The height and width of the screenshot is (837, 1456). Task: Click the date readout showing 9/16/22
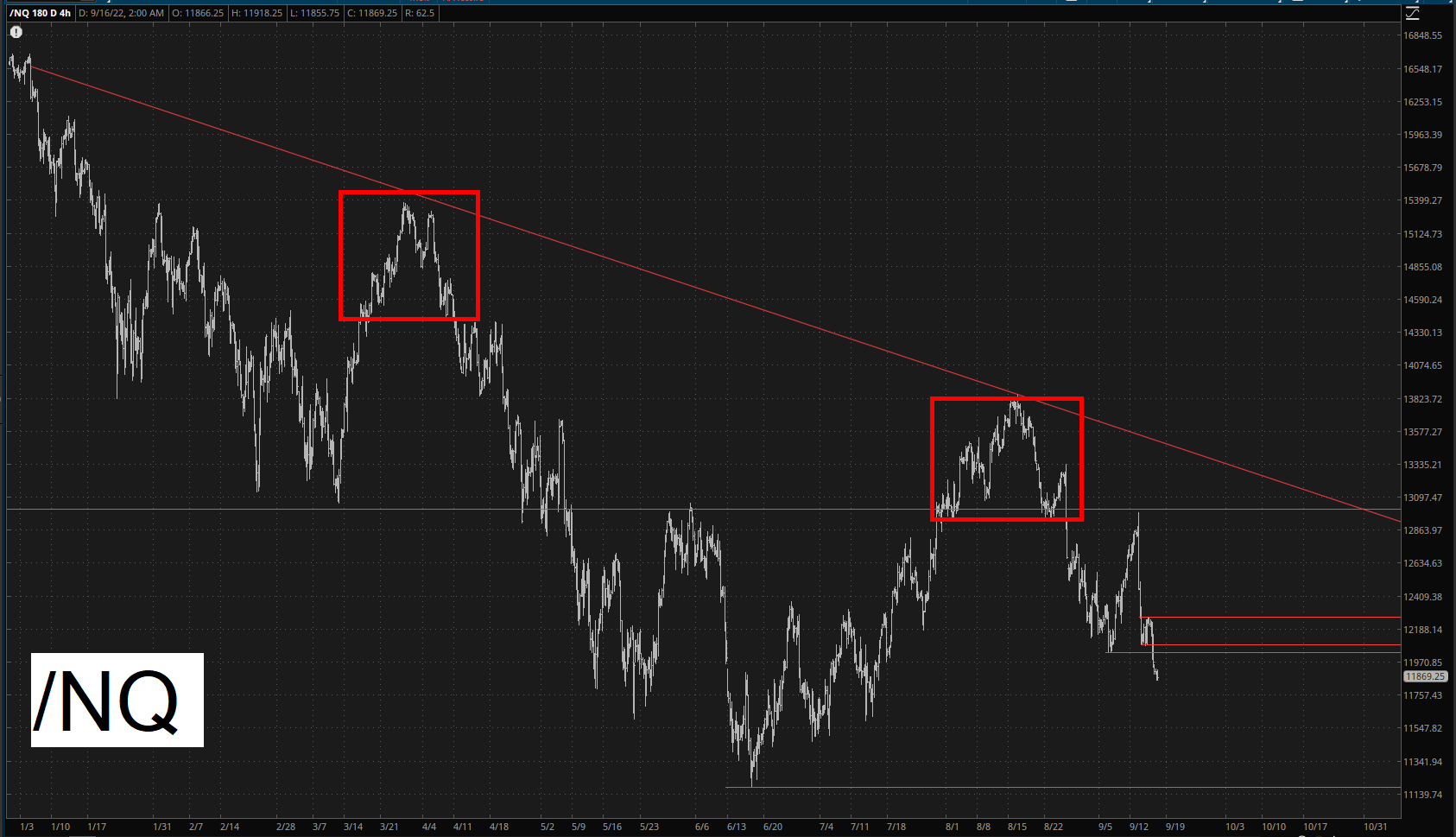[122, 13]
